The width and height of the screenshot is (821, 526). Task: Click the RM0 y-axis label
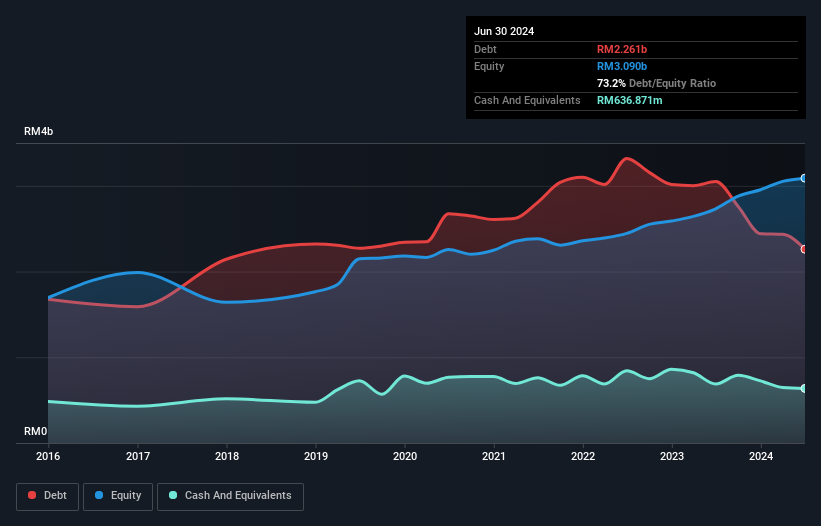click(36, 431)
